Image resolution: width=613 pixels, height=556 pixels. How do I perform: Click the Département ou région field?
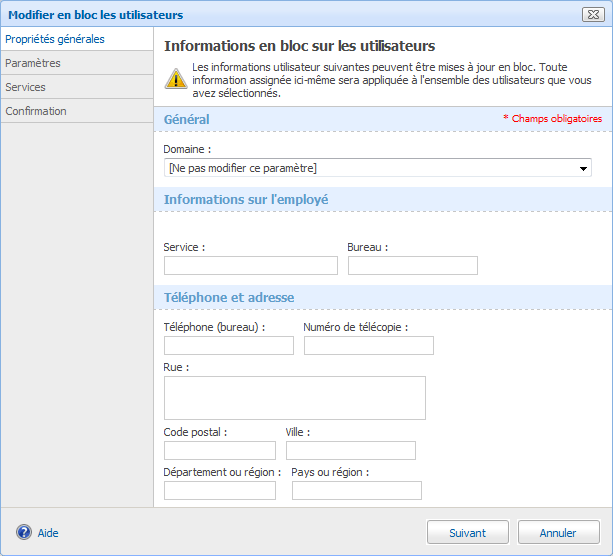click(219, 490)
